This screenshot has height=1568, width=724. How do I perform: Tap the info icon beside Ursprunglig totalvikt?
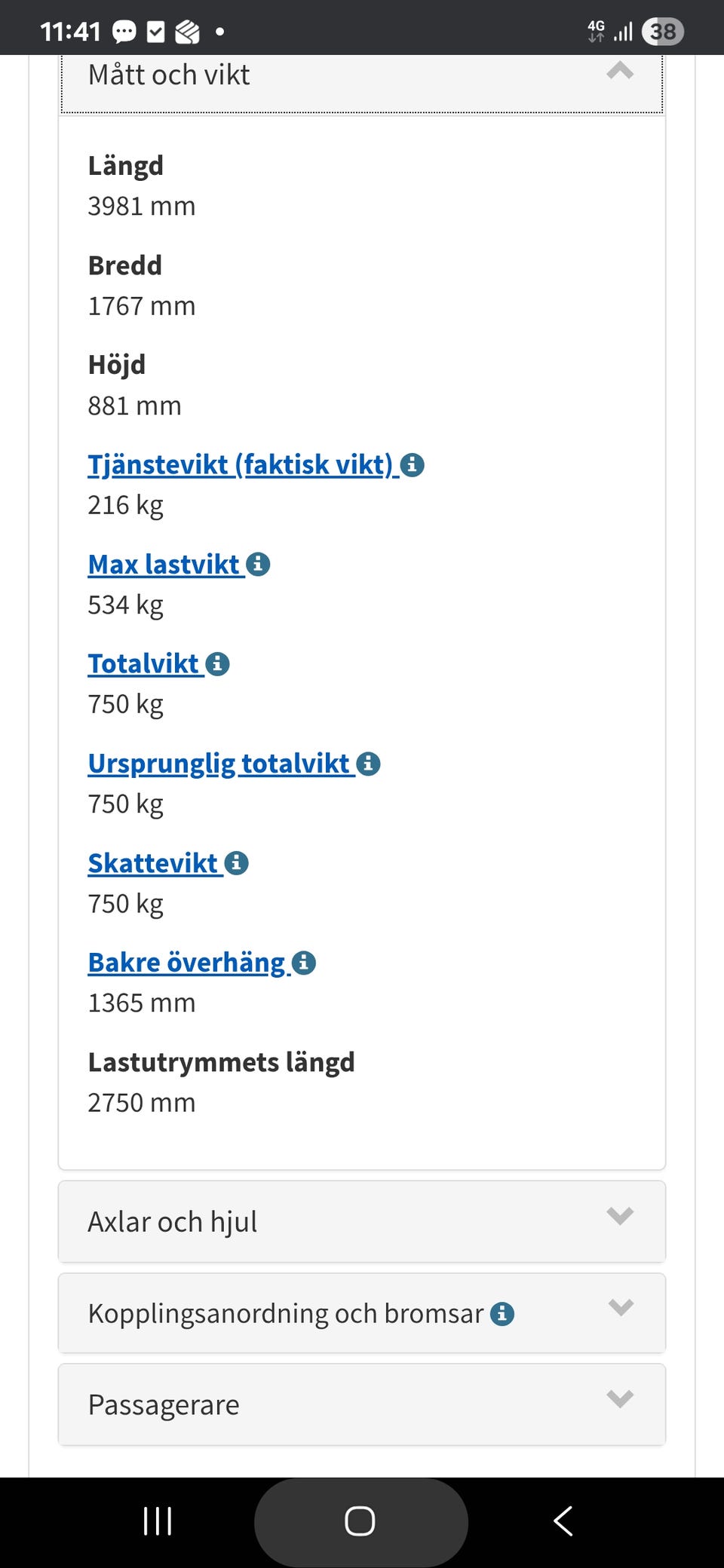367,763
